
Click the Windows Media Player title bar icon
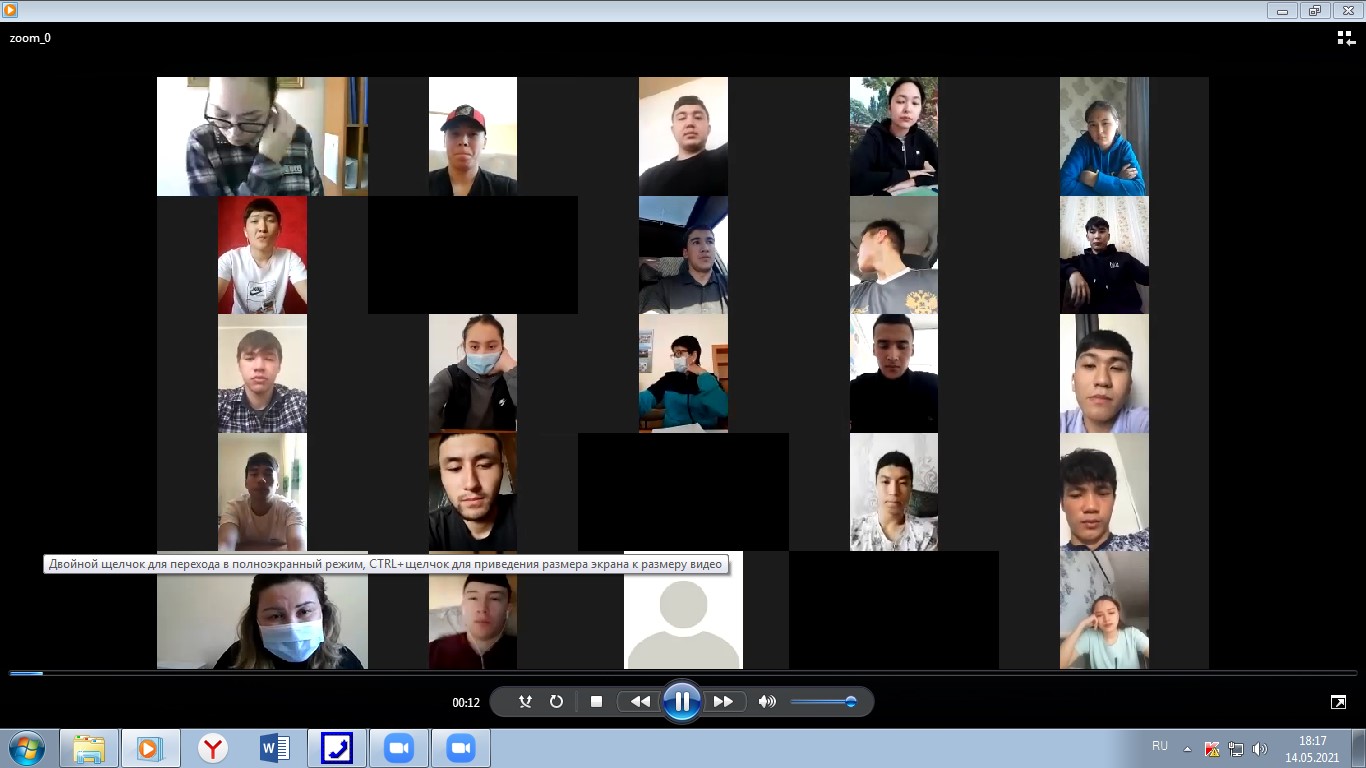(10, 10)
